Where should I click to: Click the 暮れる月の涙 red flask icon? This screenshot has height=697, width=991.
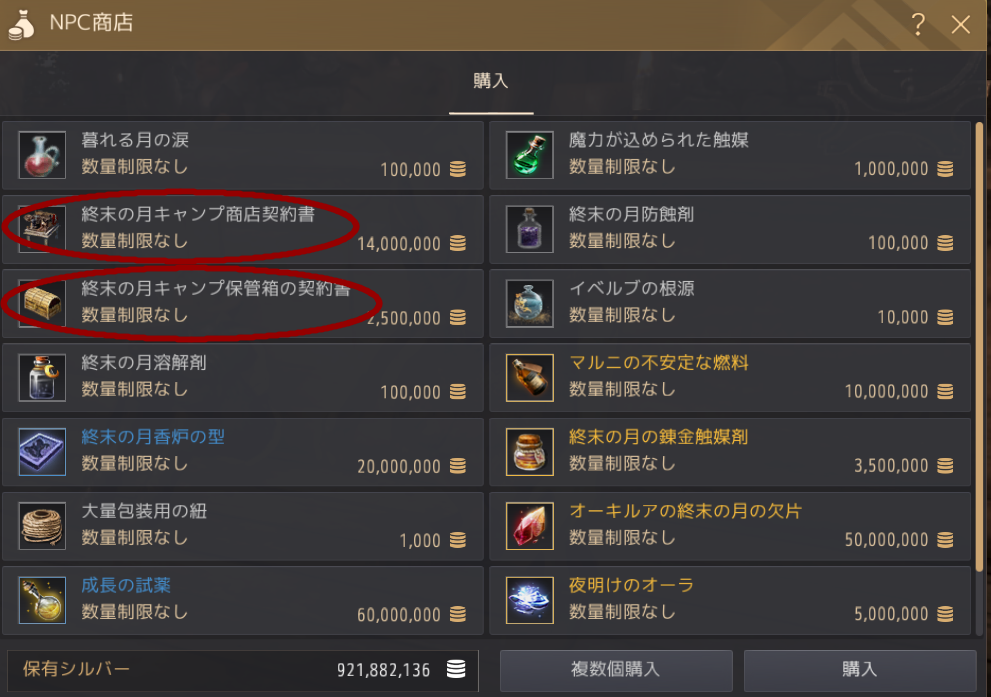pyautogui.click(x=42, y=155)
